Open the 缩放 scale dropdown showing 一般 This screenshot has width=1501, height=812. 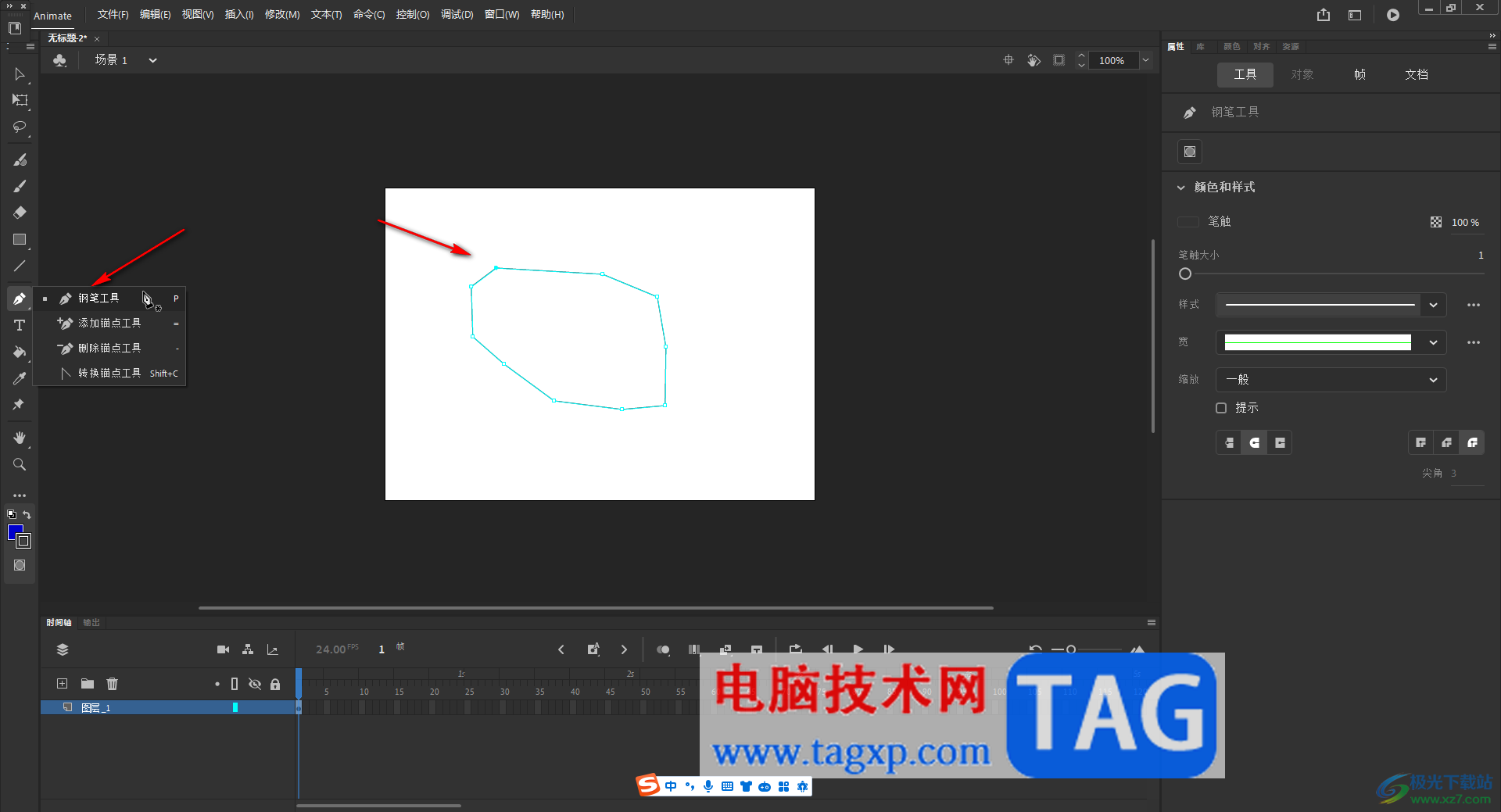(1331, 380)
